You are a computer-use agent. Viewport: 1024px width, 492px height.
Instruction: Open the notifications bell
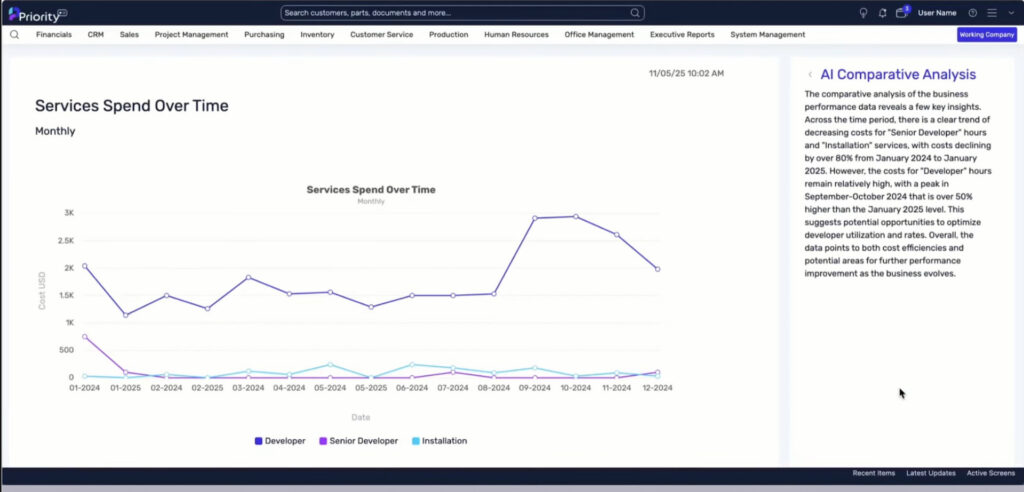882,13
